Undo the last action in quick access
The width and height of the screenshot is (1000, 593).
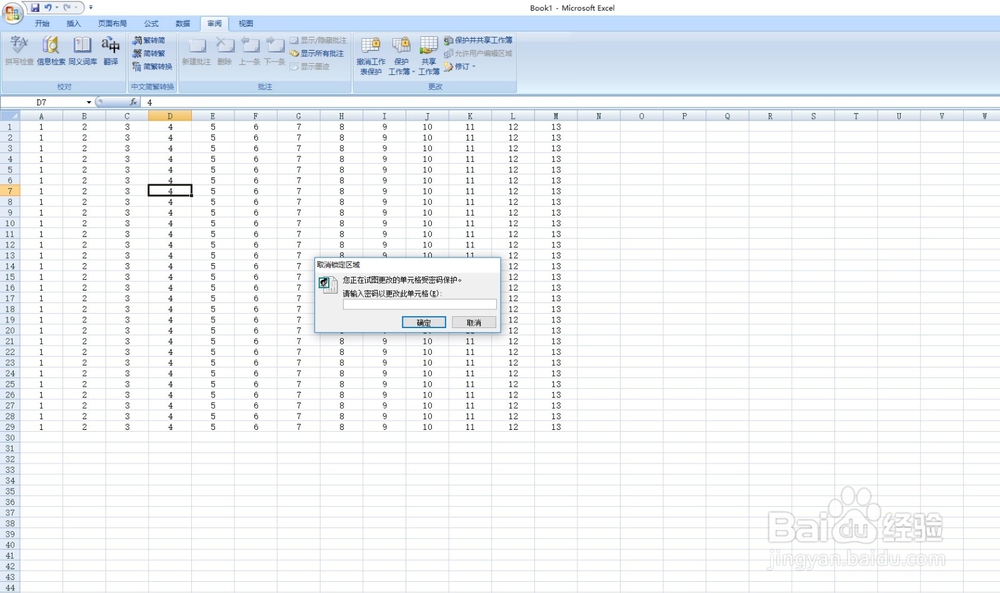(x=47, y=8)
